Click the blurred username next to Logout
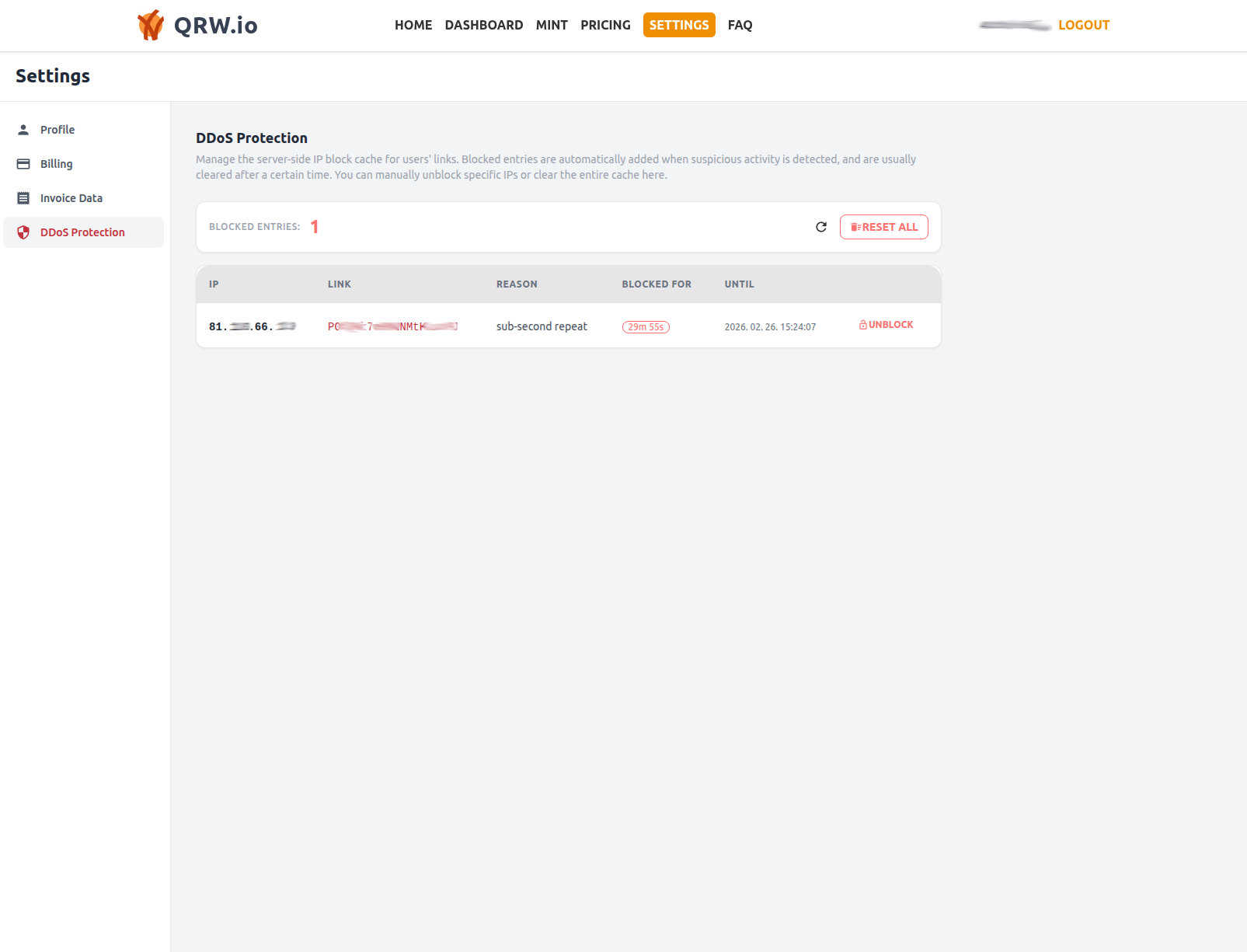Screen dimensions: 1247x952 tap(1014, 26)
